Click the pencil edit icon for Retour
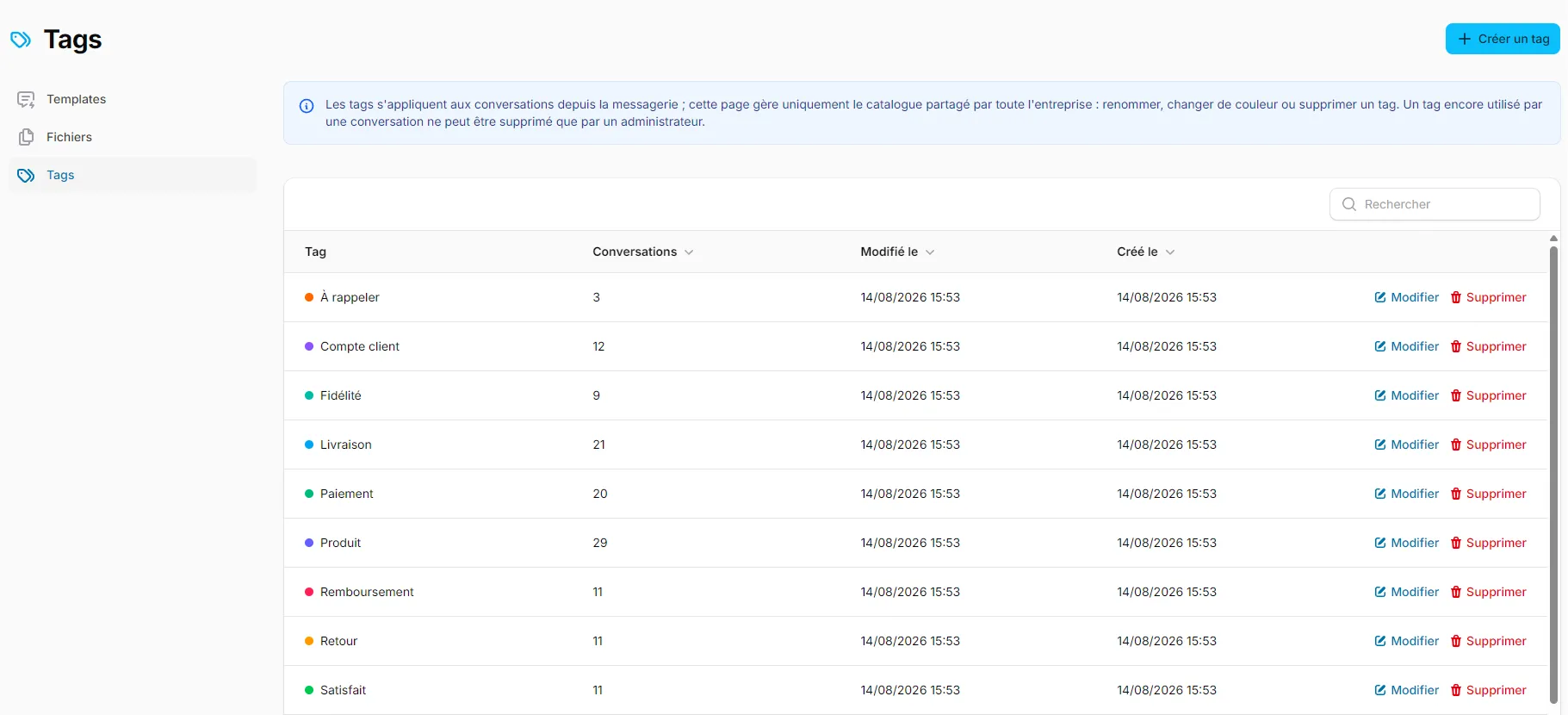The height and width of the screenshot is (715, 1568). (x=1380, y=641)
